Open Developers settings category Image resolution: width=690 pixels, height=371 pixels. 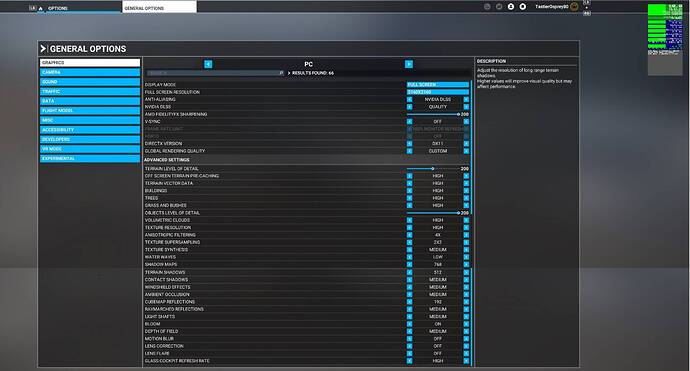[90, 140]
